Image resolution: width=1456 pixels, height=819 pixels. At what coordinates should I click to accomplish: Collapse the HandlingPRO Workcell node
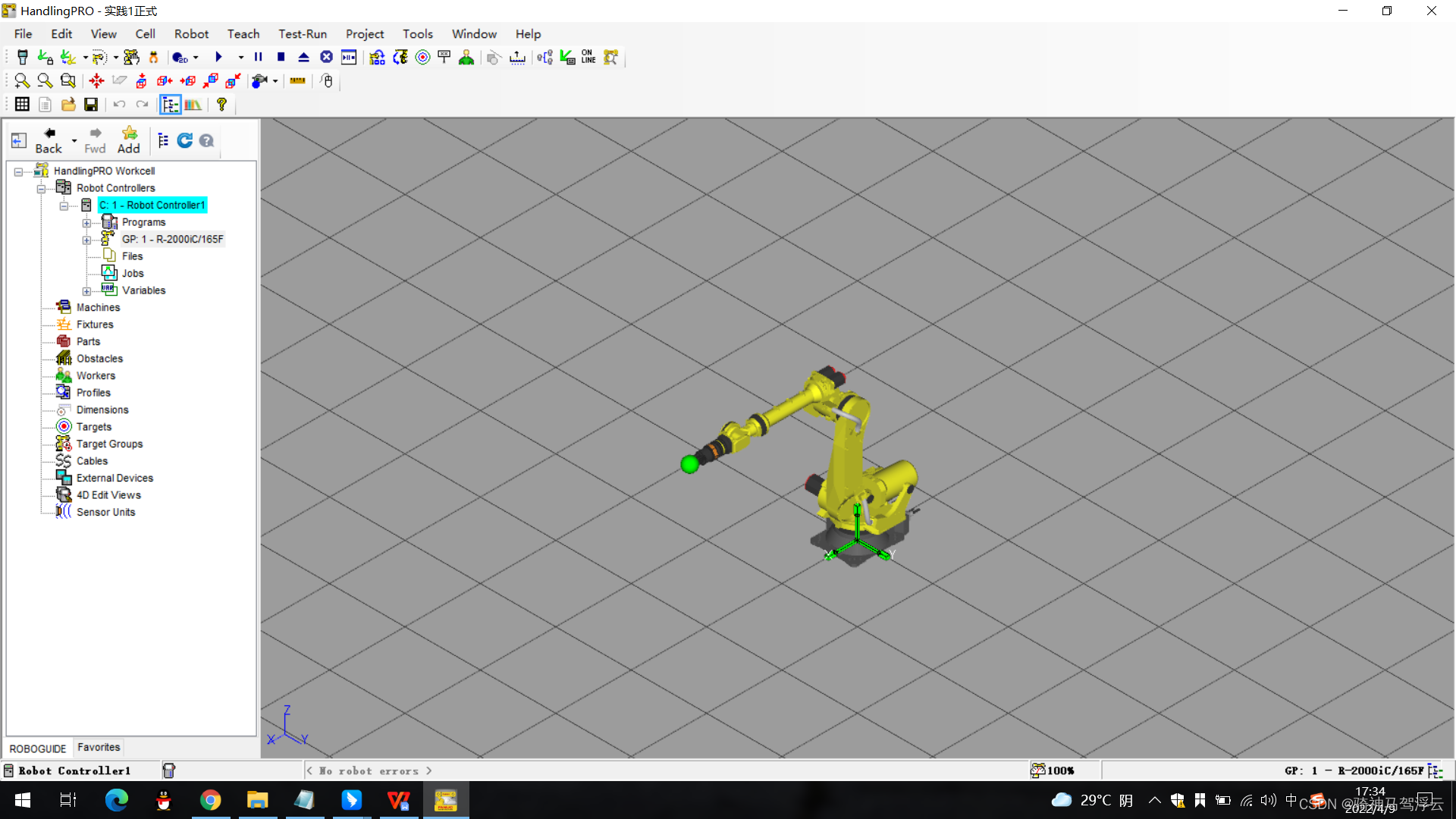[18, 172]
